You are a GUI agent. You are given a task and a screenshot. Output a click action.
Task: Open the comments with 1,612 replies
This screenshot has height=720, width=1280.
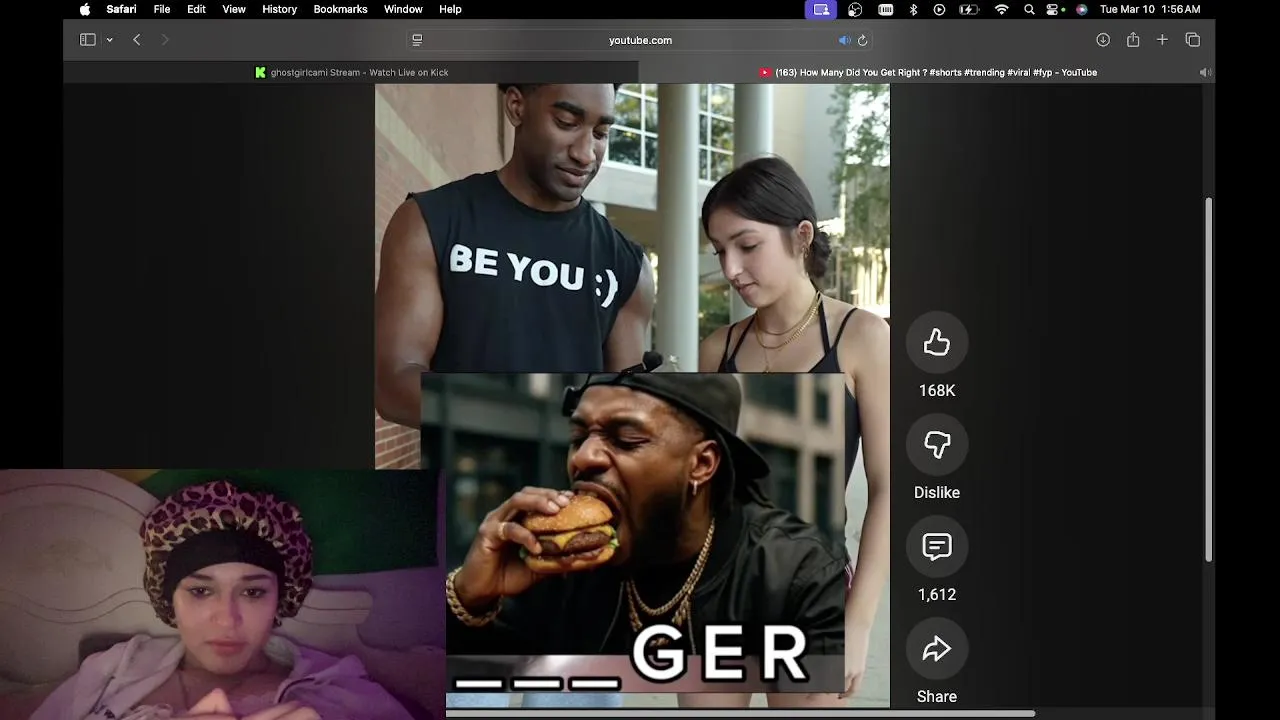[937, 547]
